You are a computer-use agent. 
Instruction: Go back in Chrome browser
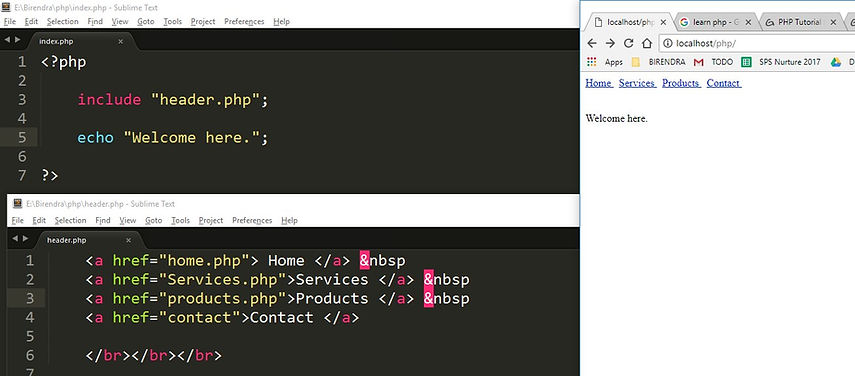pyautogui.click(x=592, y=44)
